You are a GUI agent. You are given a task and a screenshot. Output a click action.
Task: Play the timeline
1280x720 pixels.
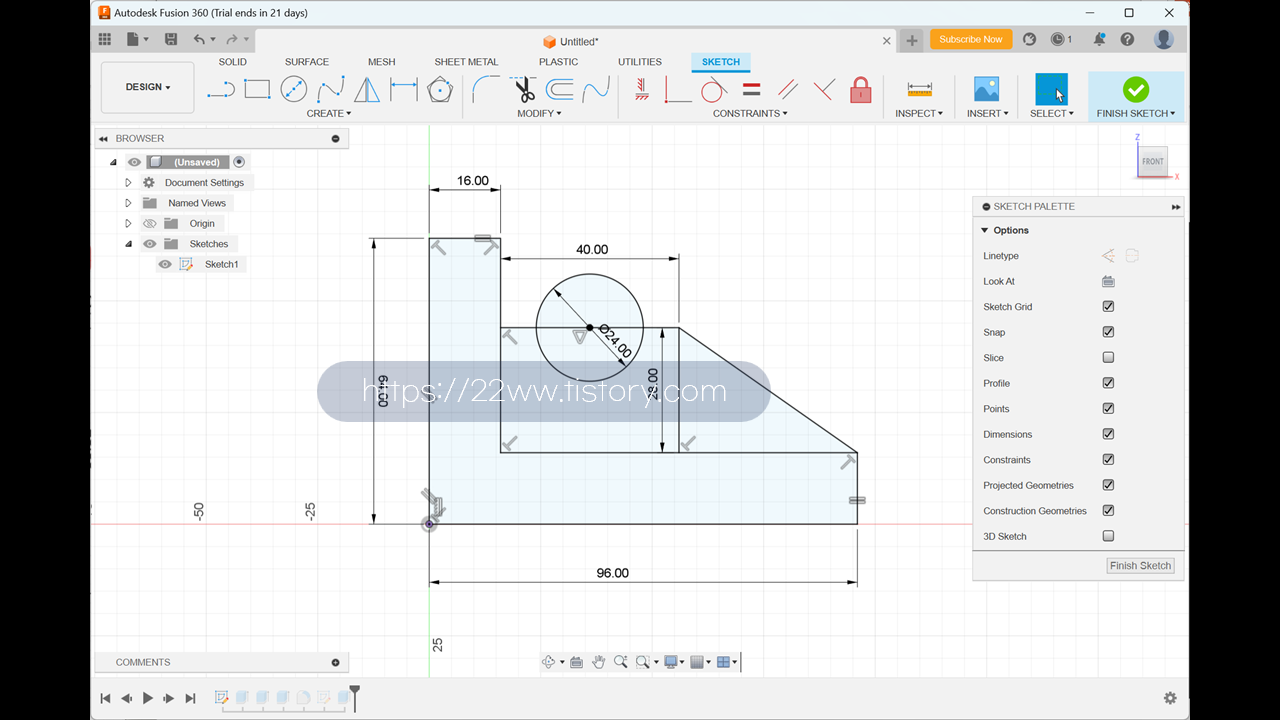pyautogui.click(x=148, y=698)
